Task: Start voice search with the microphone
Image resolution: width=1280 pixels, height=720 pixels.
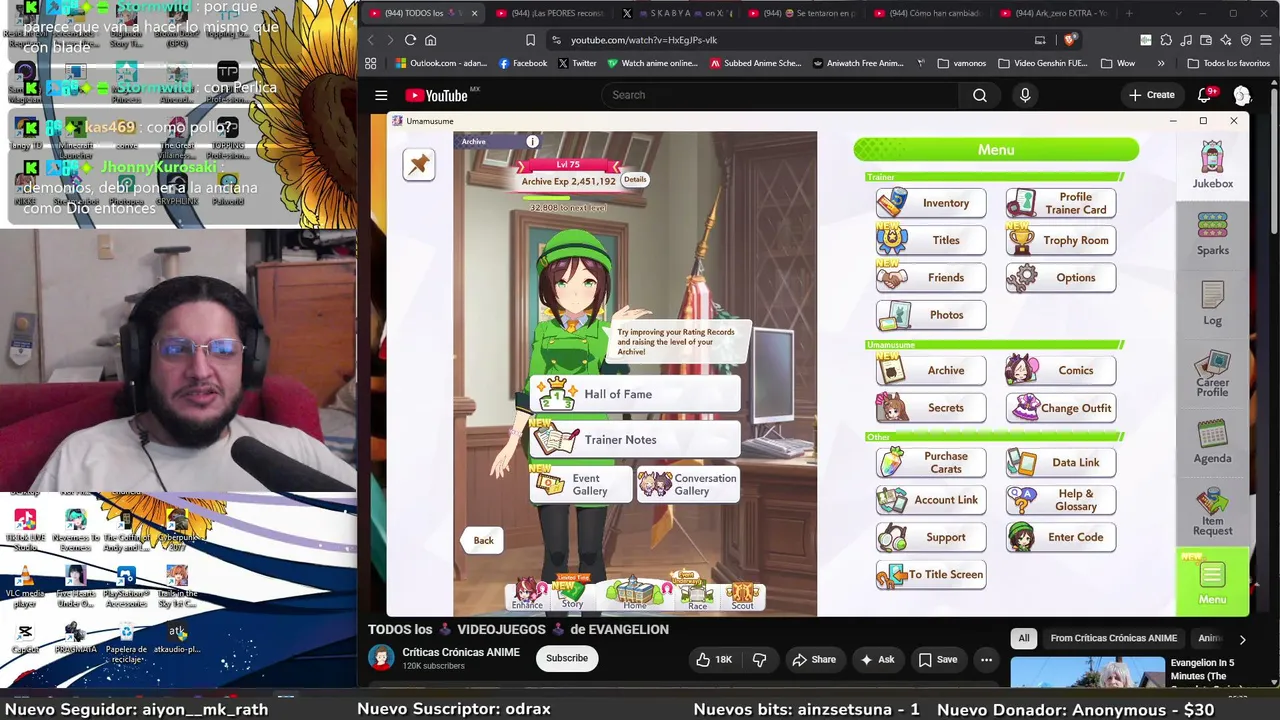Action: click(1025, 95)
